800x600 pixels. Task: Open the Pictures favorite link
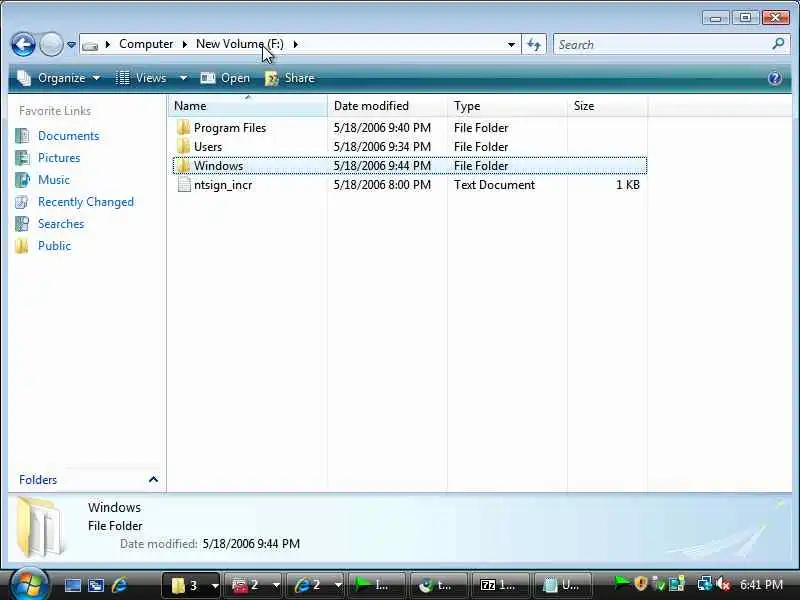tap(59, 158)
